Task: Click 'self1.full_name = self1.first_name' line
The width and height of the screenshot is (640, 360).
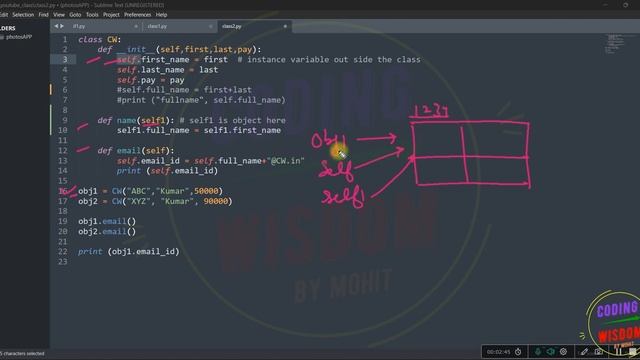Action: 199,130
